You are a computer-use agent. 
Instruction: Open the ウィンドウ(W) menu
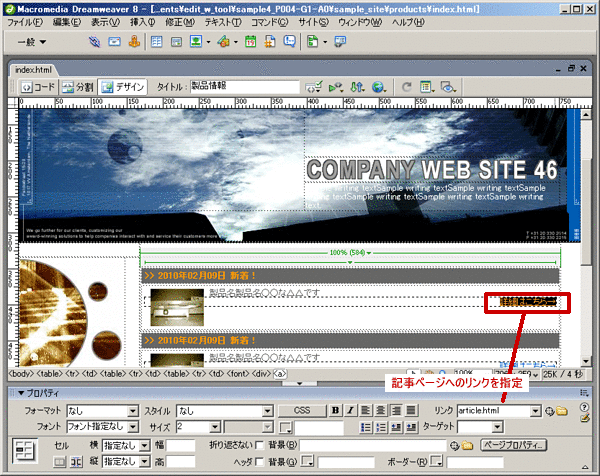pyautogui.click(x=360, y=23)
